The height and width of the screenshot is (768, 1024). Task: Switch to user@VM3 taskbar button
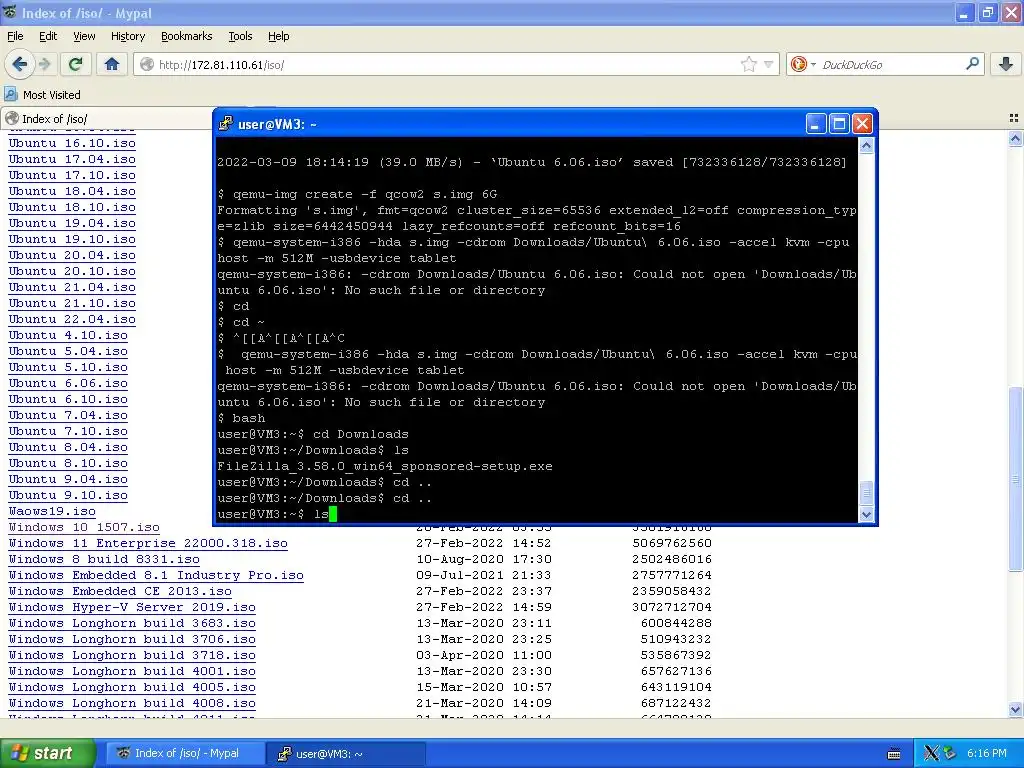[x=346, y=753]
